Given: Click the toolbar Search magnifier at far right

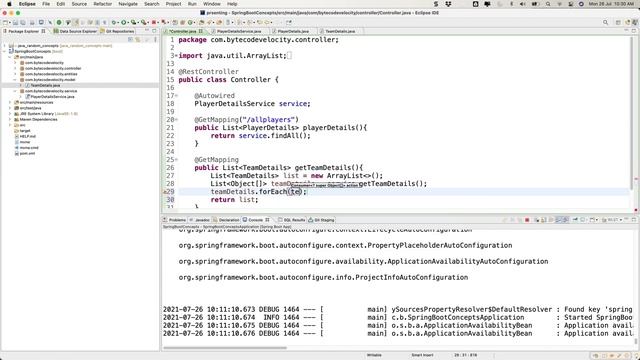Looking at the screenshot, I should pos(605,22).
